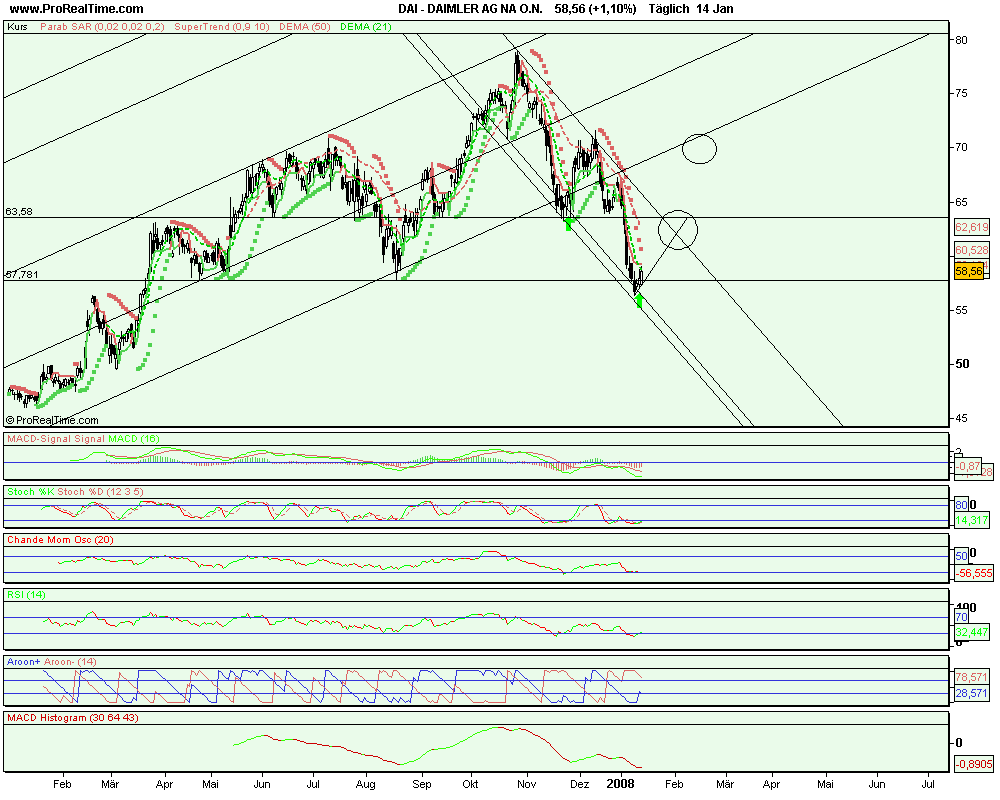Click the 80 stochastic level tag

click(x=961, y=505)
